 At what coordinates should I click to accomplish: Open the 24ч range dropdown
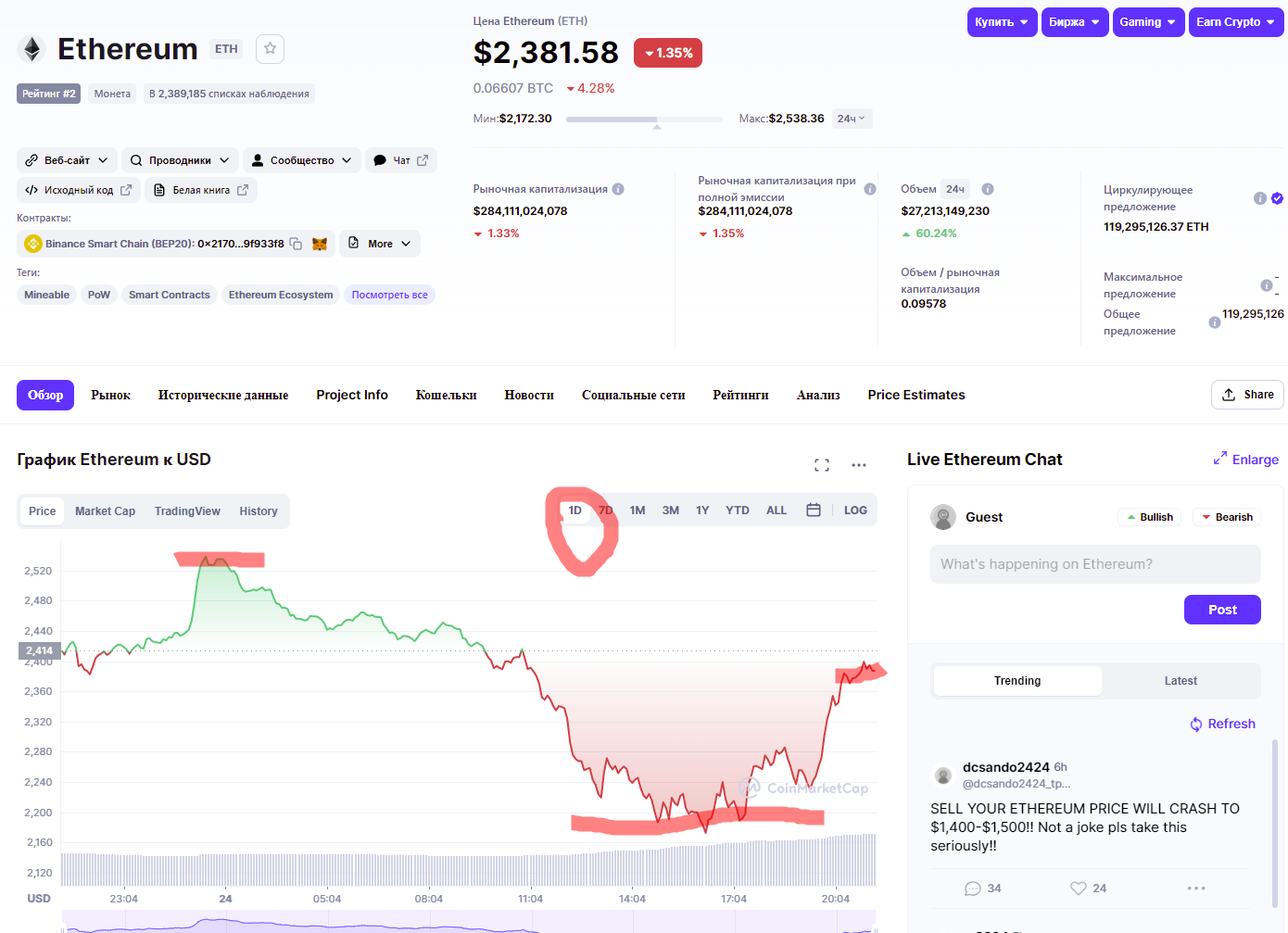(x=851, y=119)
